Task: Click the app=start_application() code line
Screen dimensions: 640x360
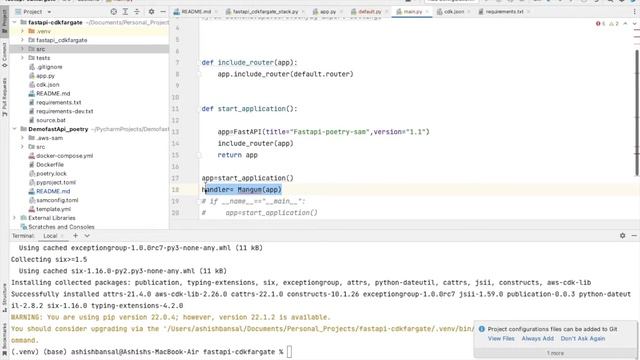Action: click(247, 178)
